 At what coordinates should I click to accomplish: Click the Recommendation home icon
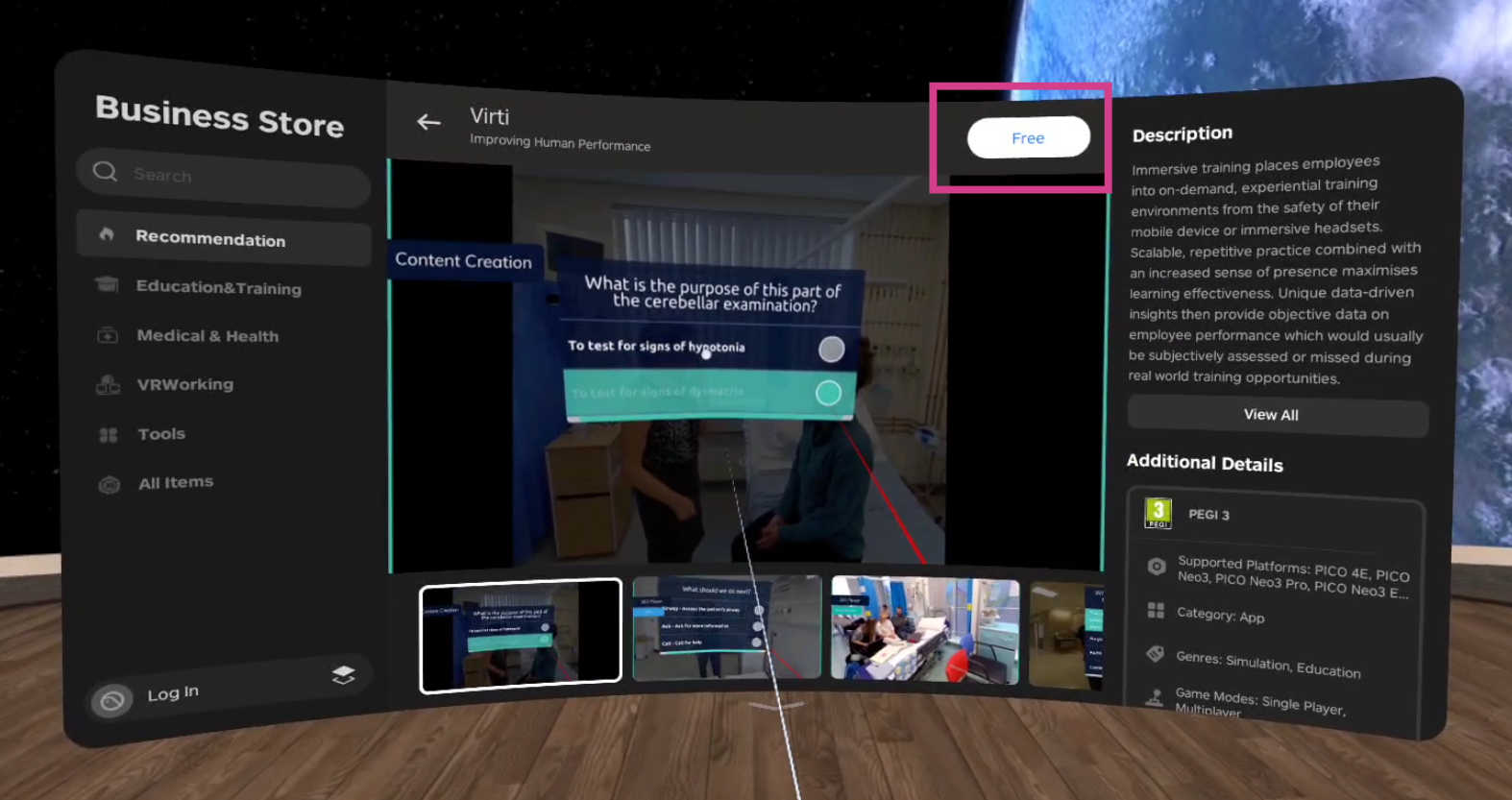coord(107,234)
